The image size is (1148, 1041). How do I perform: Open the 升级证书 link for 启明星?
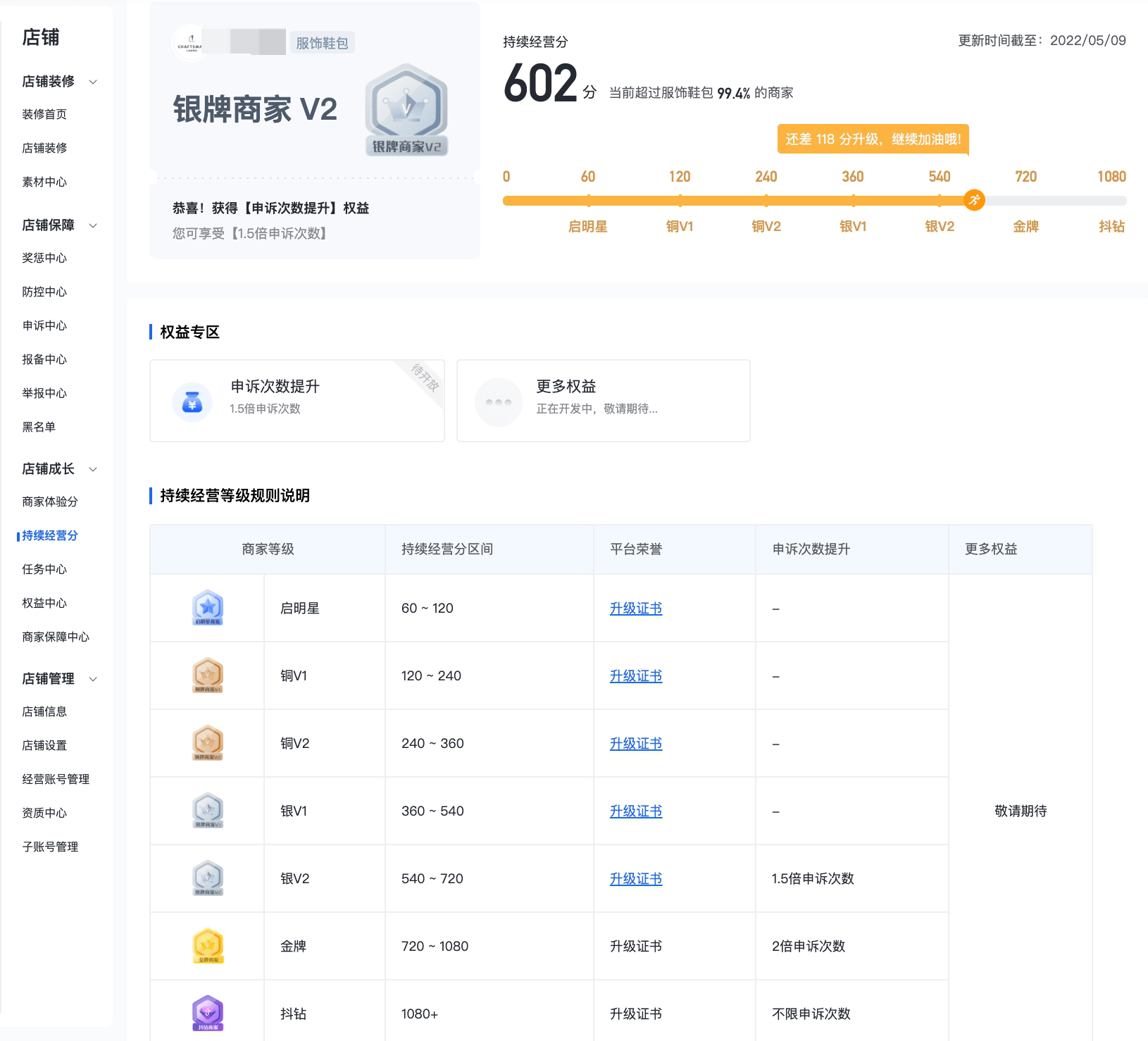(x=635, y=608)
